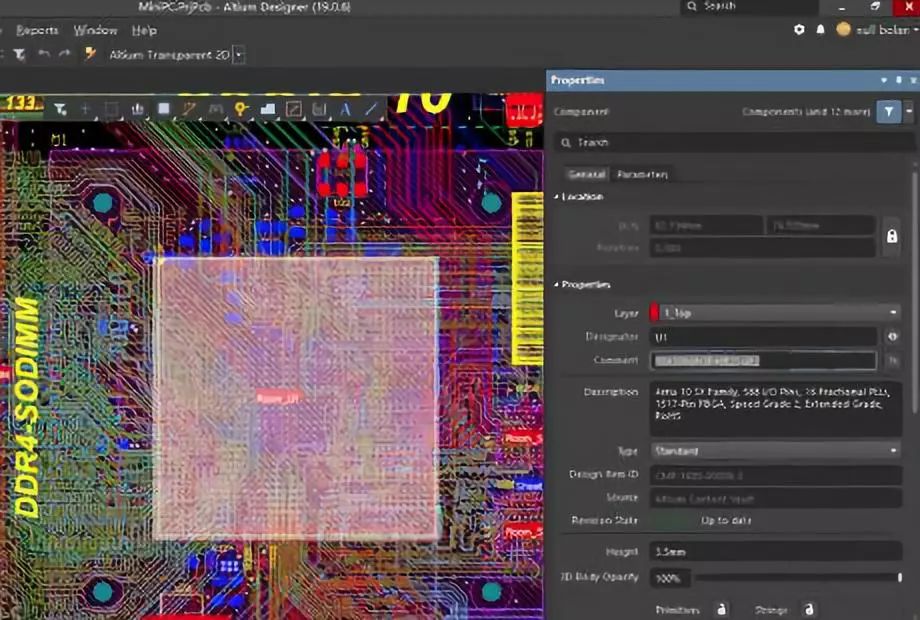Viewport: 920px width, 620px height.
Task: Click the Properties panel search field
Action: pyautogui.click(x=734, y=142)
